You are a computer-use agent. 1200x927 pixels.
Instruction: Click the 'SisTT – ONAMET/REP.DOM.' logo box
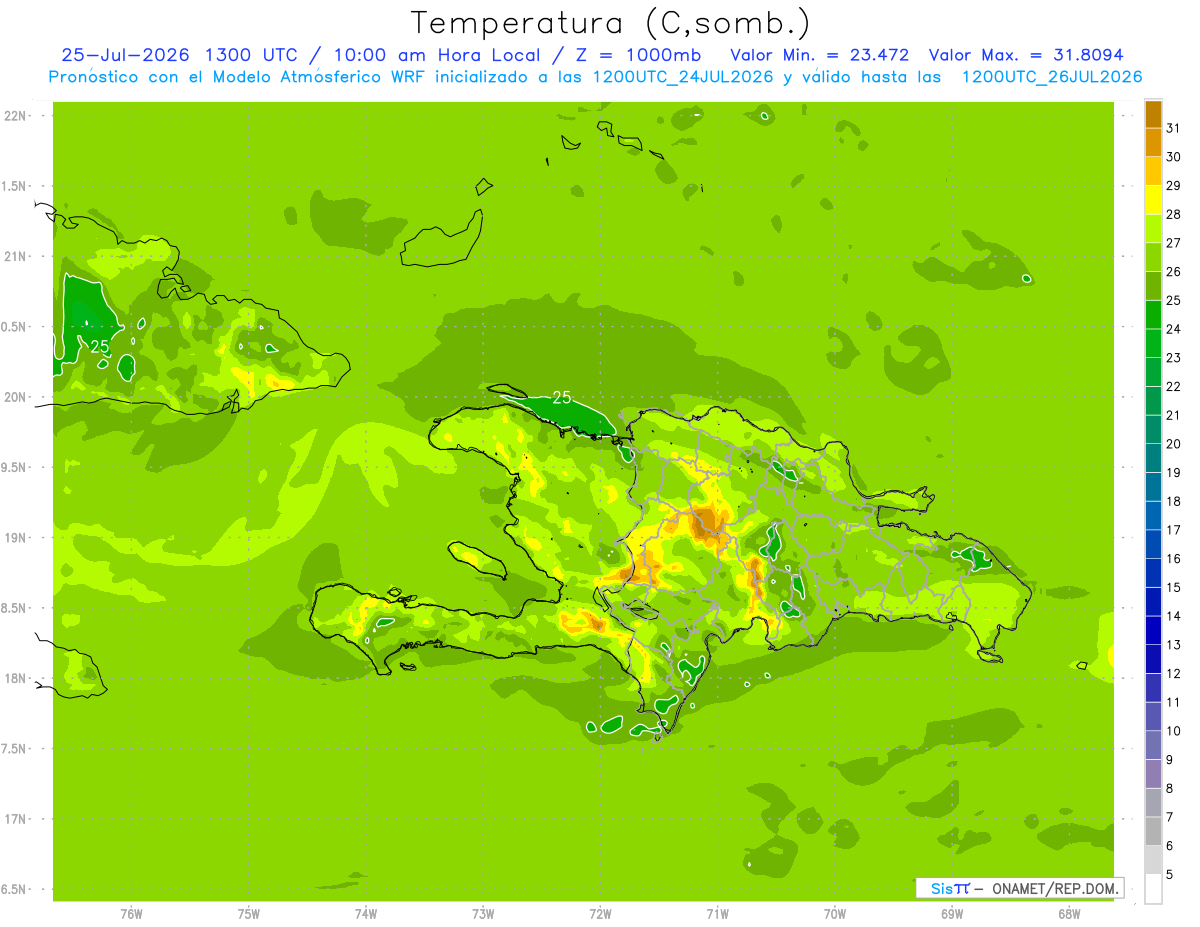(x=1019, y=888)
